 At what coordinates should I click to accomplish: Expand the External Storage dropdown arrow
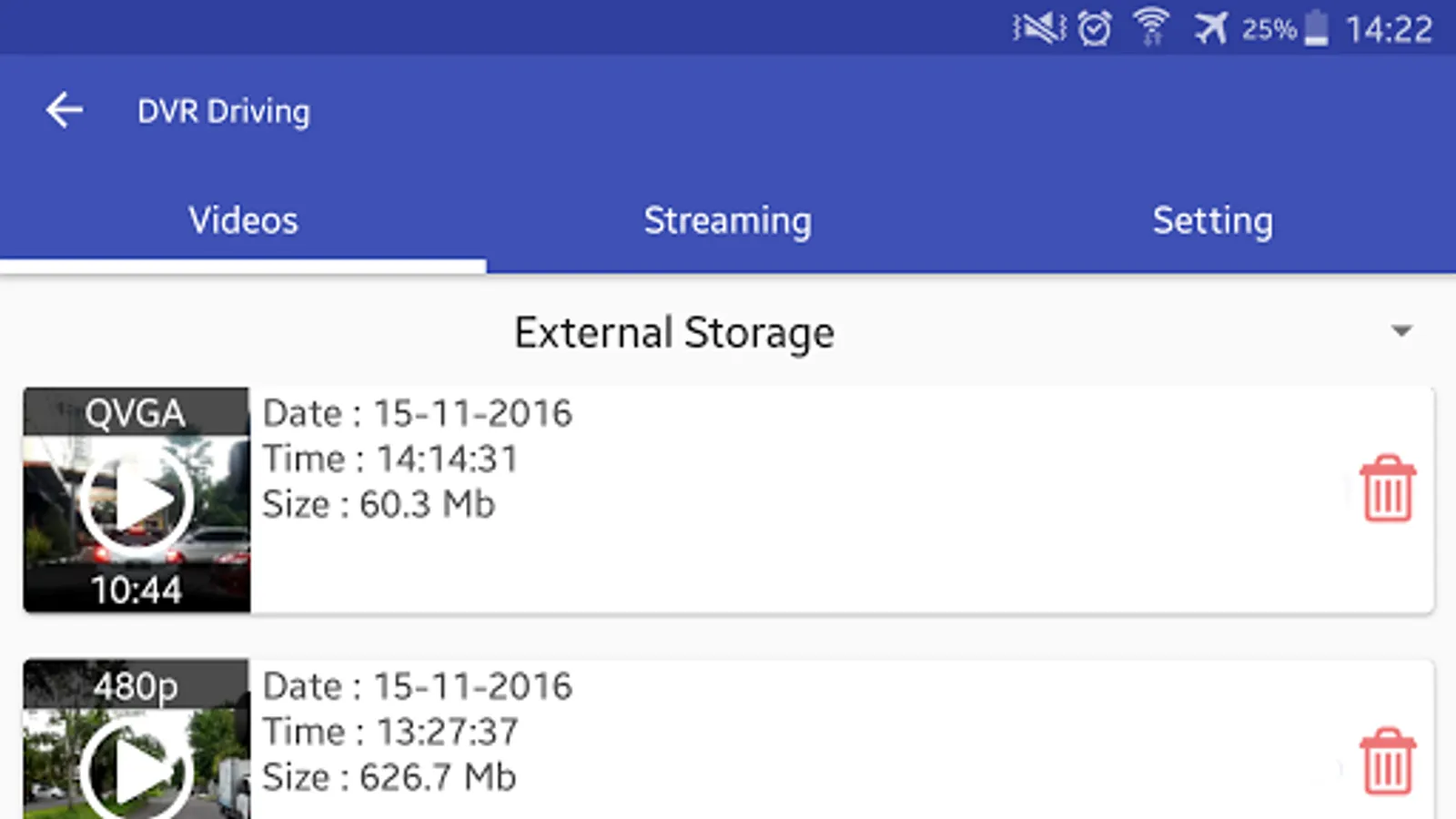[1401, 331]
